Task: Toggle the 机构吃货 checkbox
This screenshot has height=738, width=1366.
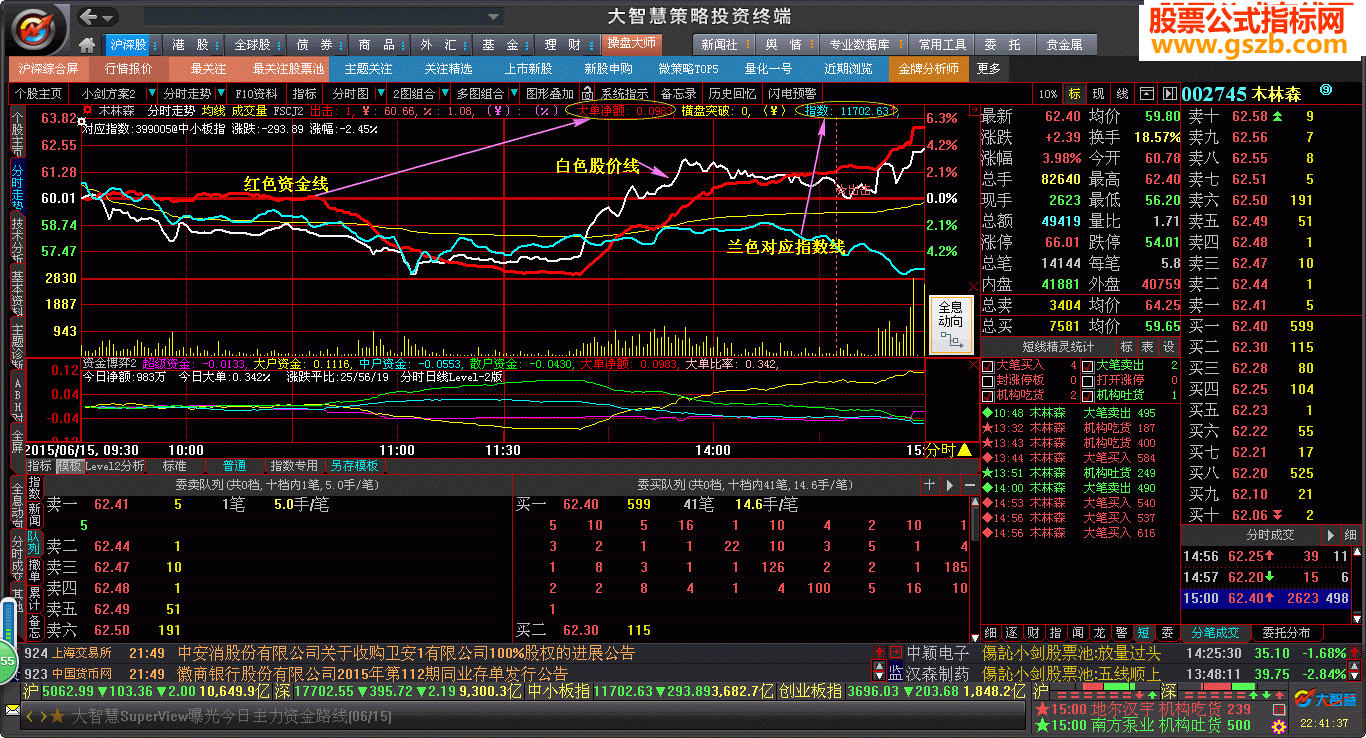Action: coord(988,396)
